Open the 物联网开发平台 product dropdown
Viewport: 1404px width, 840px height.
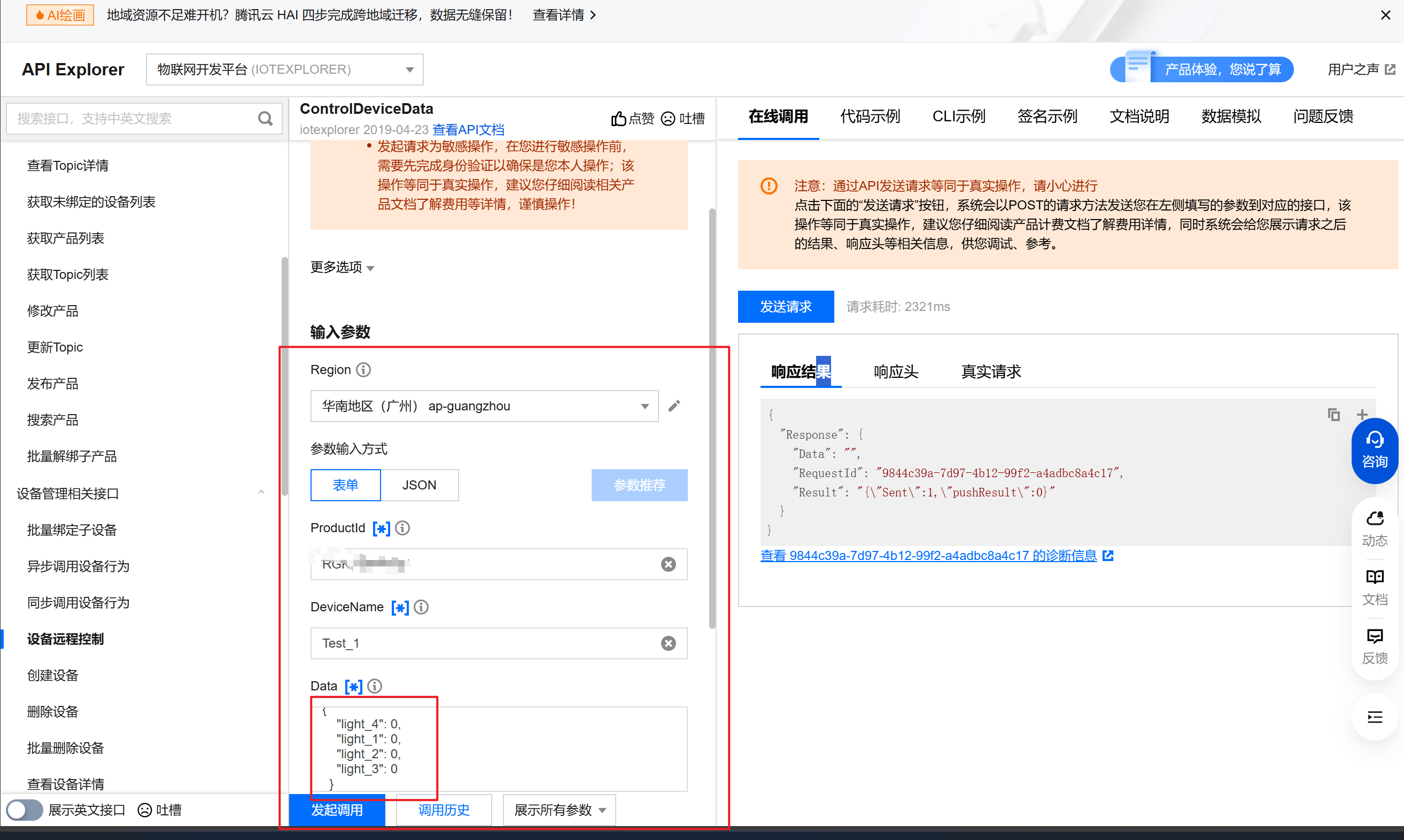point(284,69)
